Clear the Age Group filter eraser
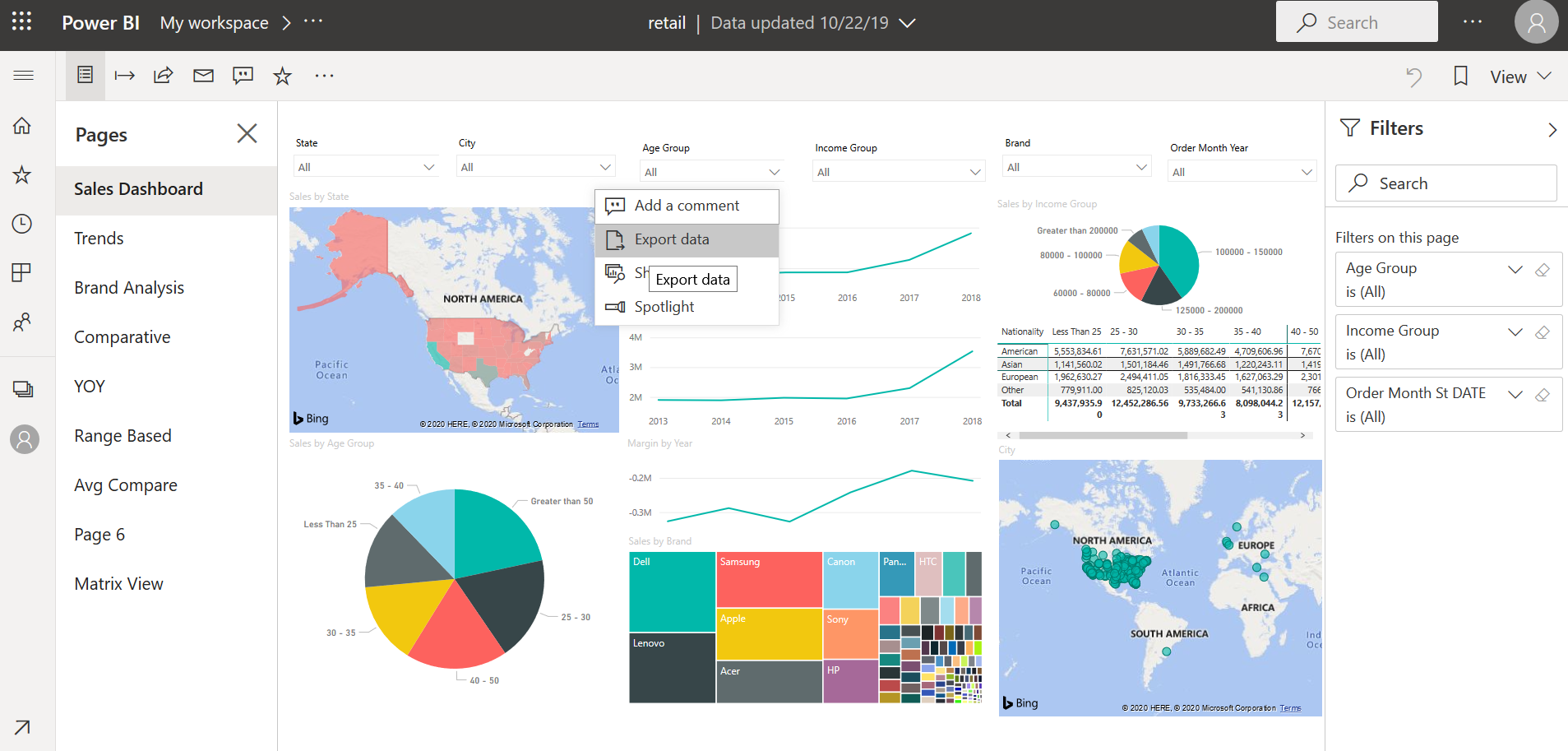This screenshot has width=1568, height=751. pos(1543,270)
